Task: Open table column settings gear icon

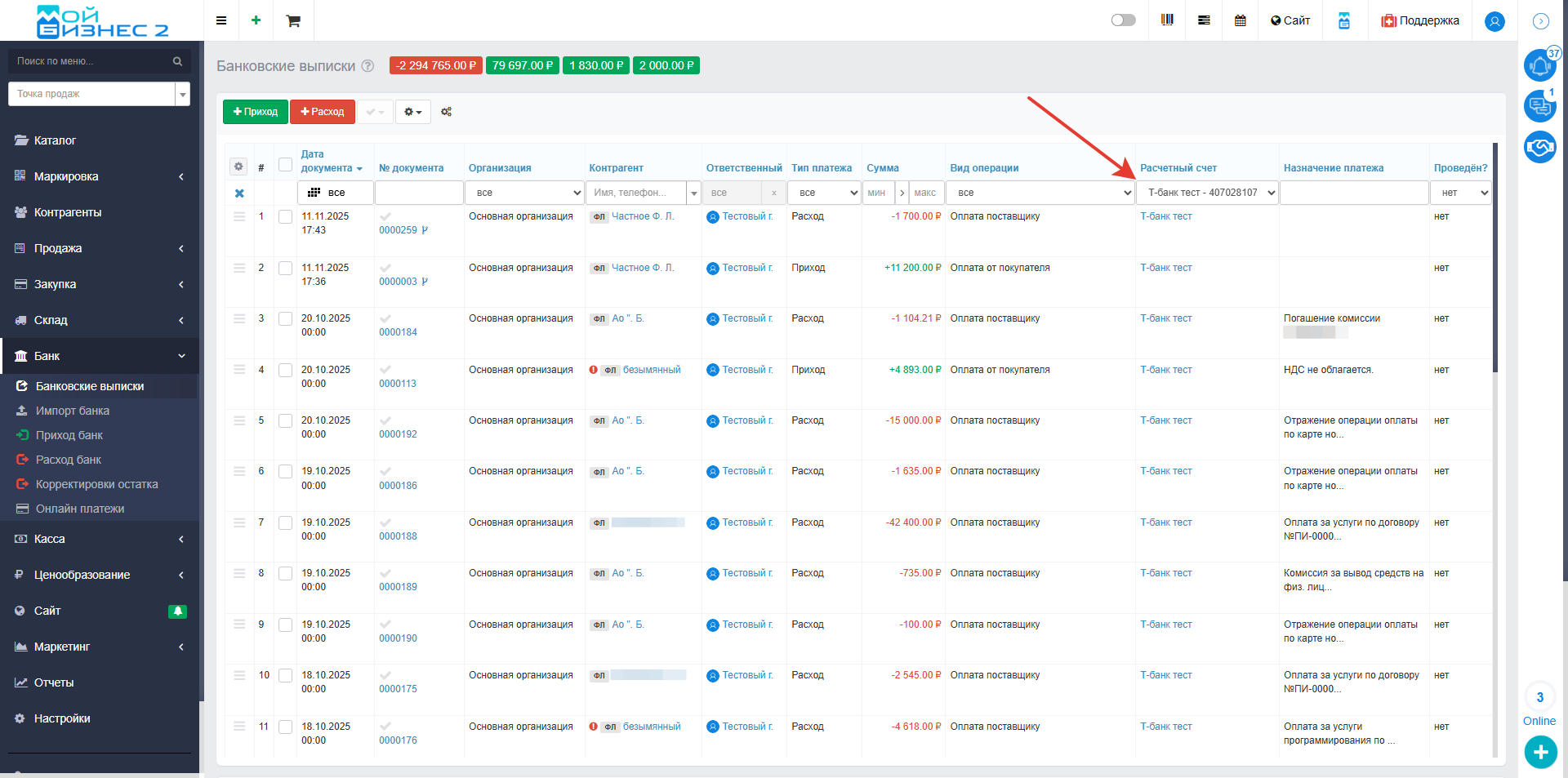Action: click(238, 167)
